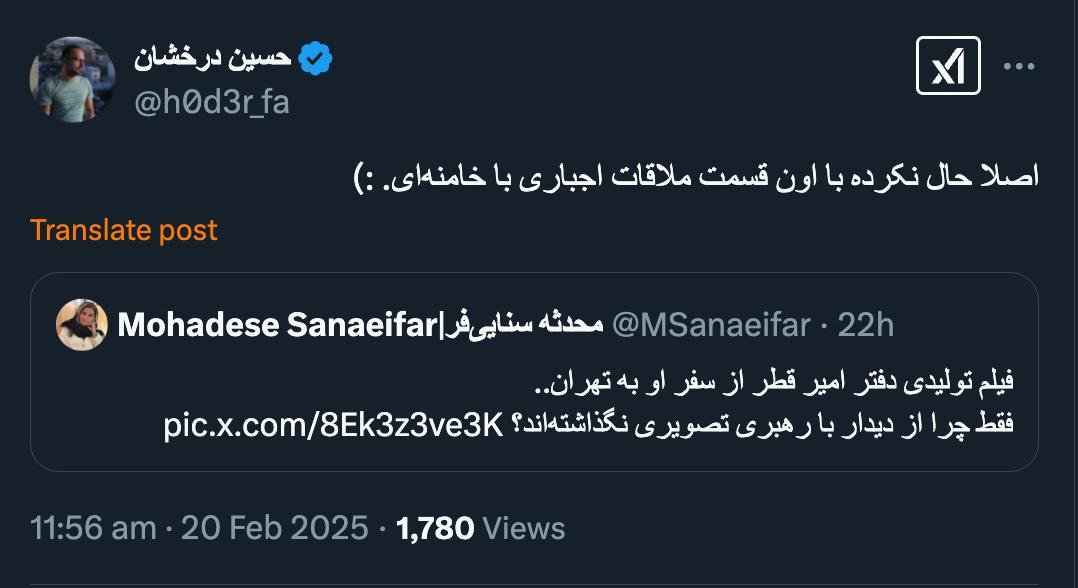Click the quoted name Mohadese Sanaeifar
The image size is (1078, 588).
pos(279,324)
